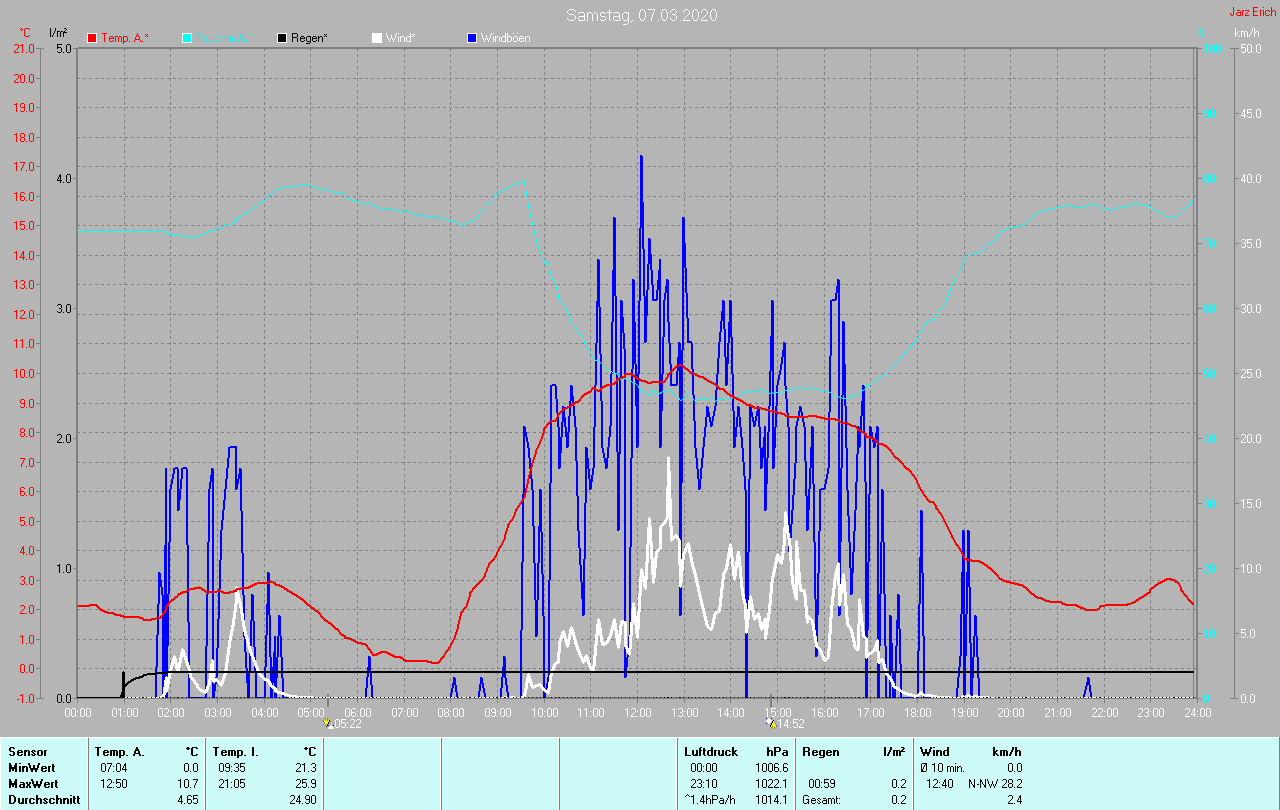This screenshot has width=1280, height=810.
Task: Click the MaxWert row label
Action: tap(32, 783)
